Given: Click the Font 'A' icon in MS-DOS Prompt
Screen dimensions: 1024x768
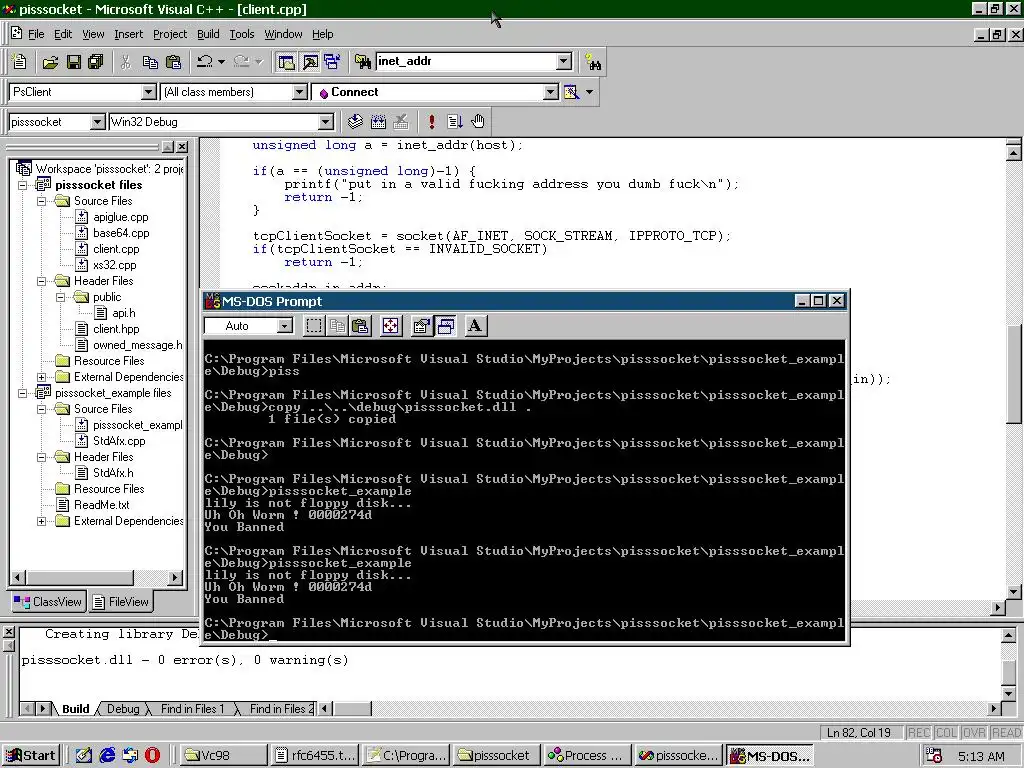Looking at the screenshot, I should click(475, 326).
